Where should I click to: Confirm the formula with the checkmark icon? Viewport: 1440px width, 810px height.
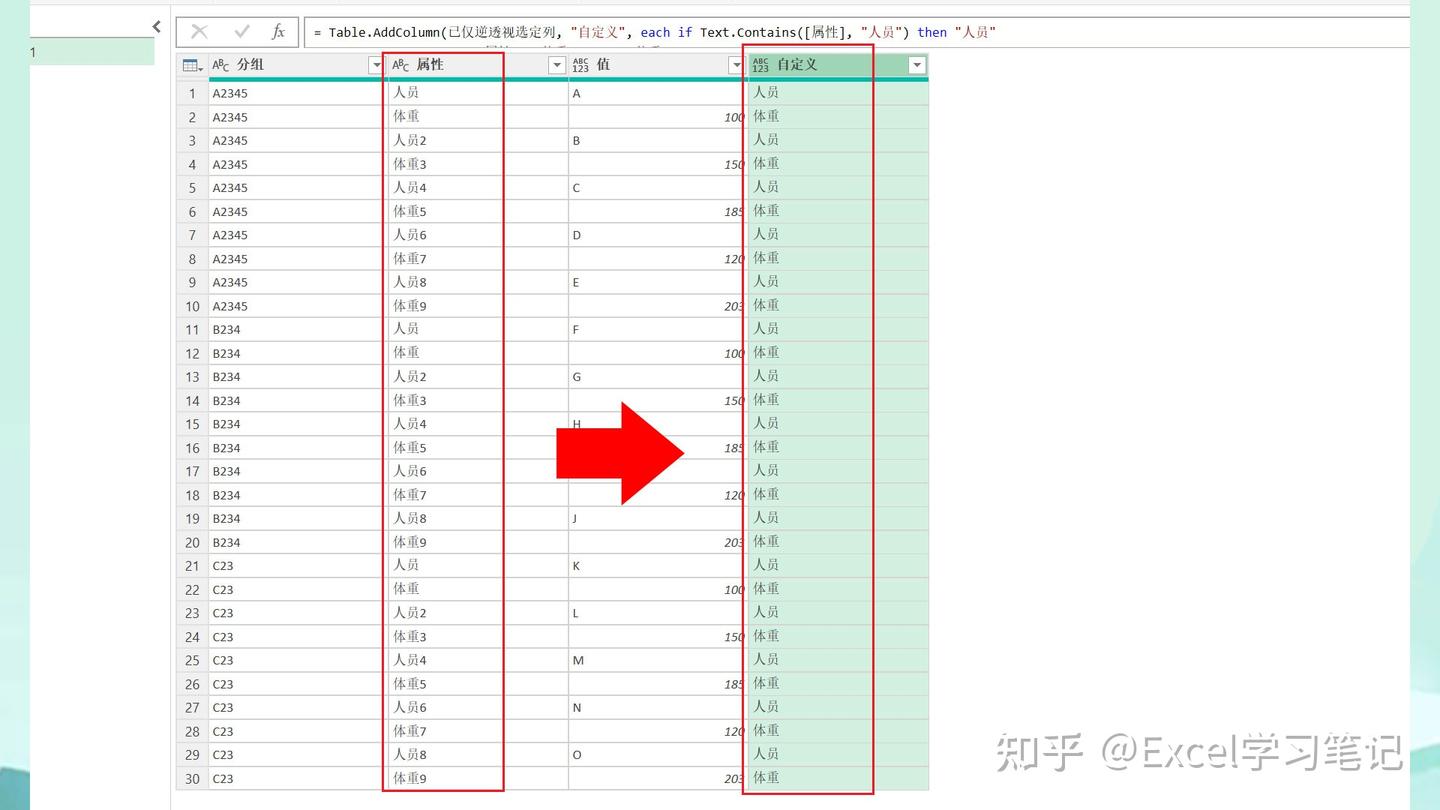(x=241, y=32)
